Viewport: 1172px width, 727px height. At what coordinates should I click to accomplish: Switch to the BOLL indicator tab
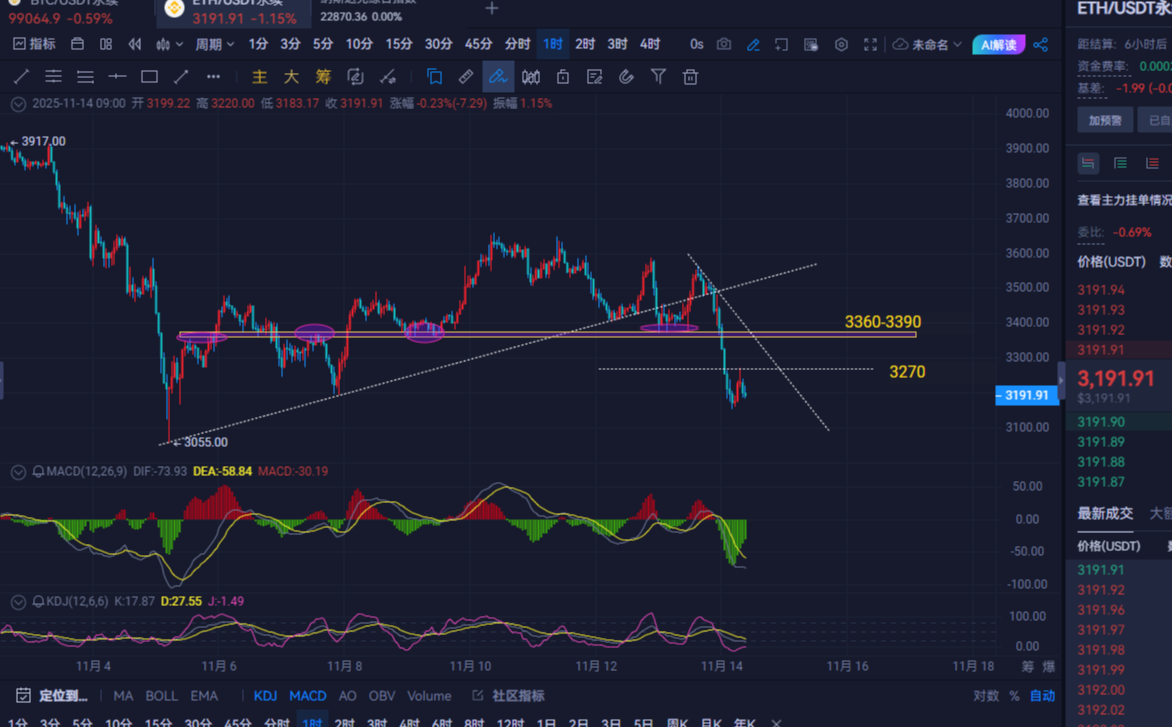click(x=161, y=695)
